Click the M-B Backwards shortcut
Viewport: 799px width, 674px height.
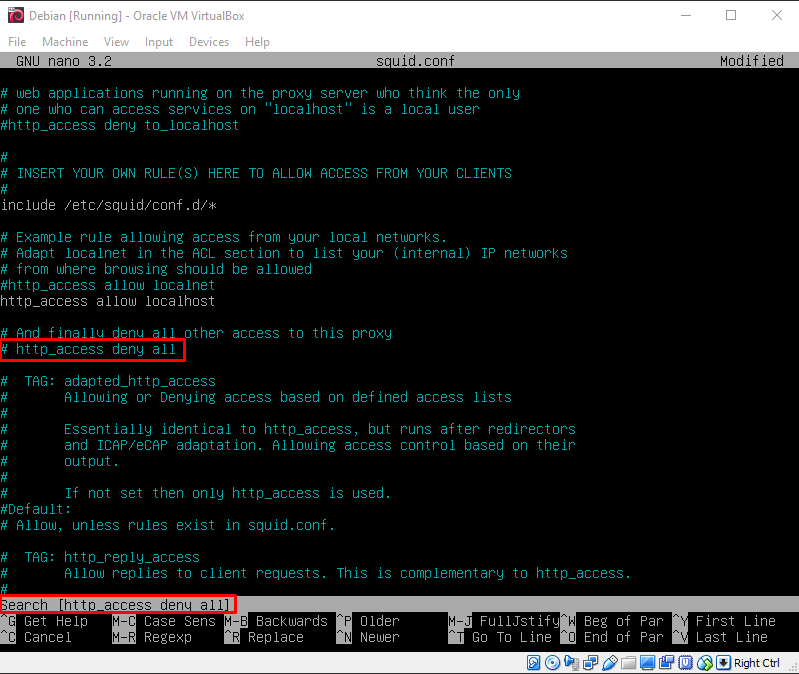[276, 621]
